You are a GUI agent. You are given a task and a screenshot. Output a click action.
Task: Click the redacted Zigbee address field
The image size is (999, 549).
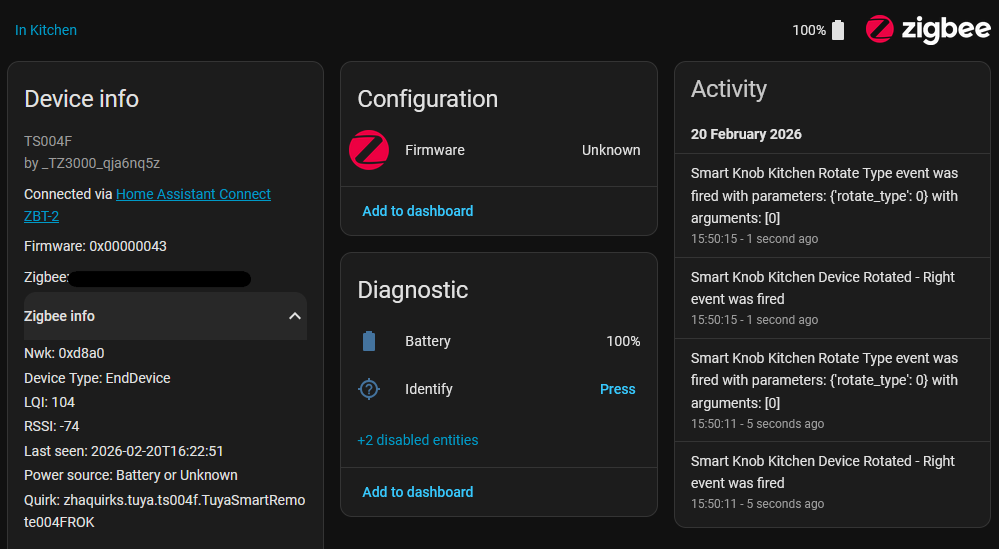tap(160, 279)
